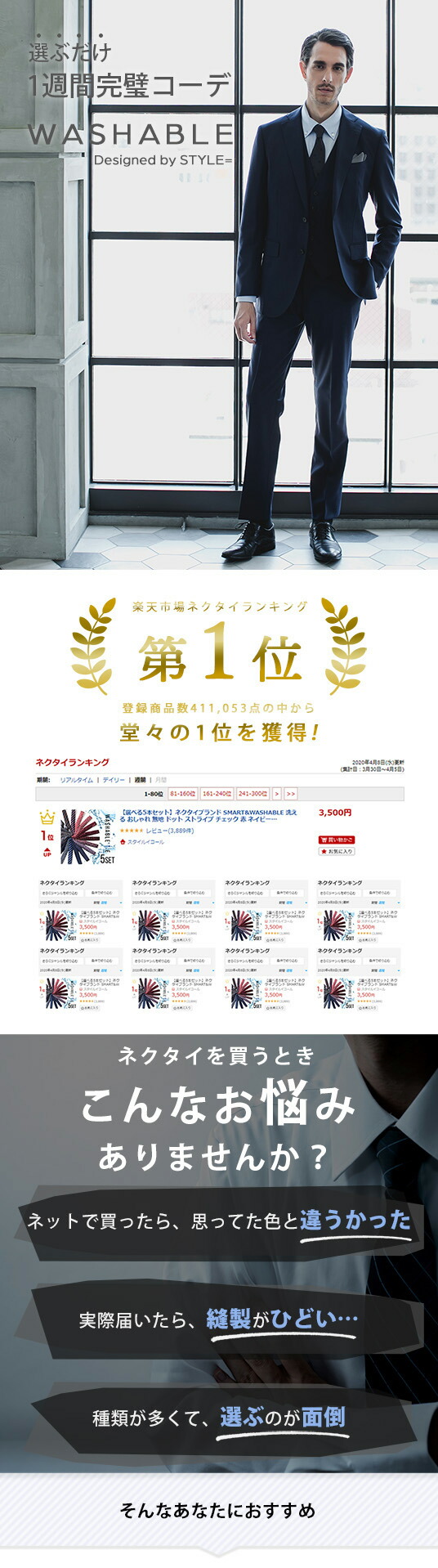Click the レビュー(3,889件) review link

(169, 831)
